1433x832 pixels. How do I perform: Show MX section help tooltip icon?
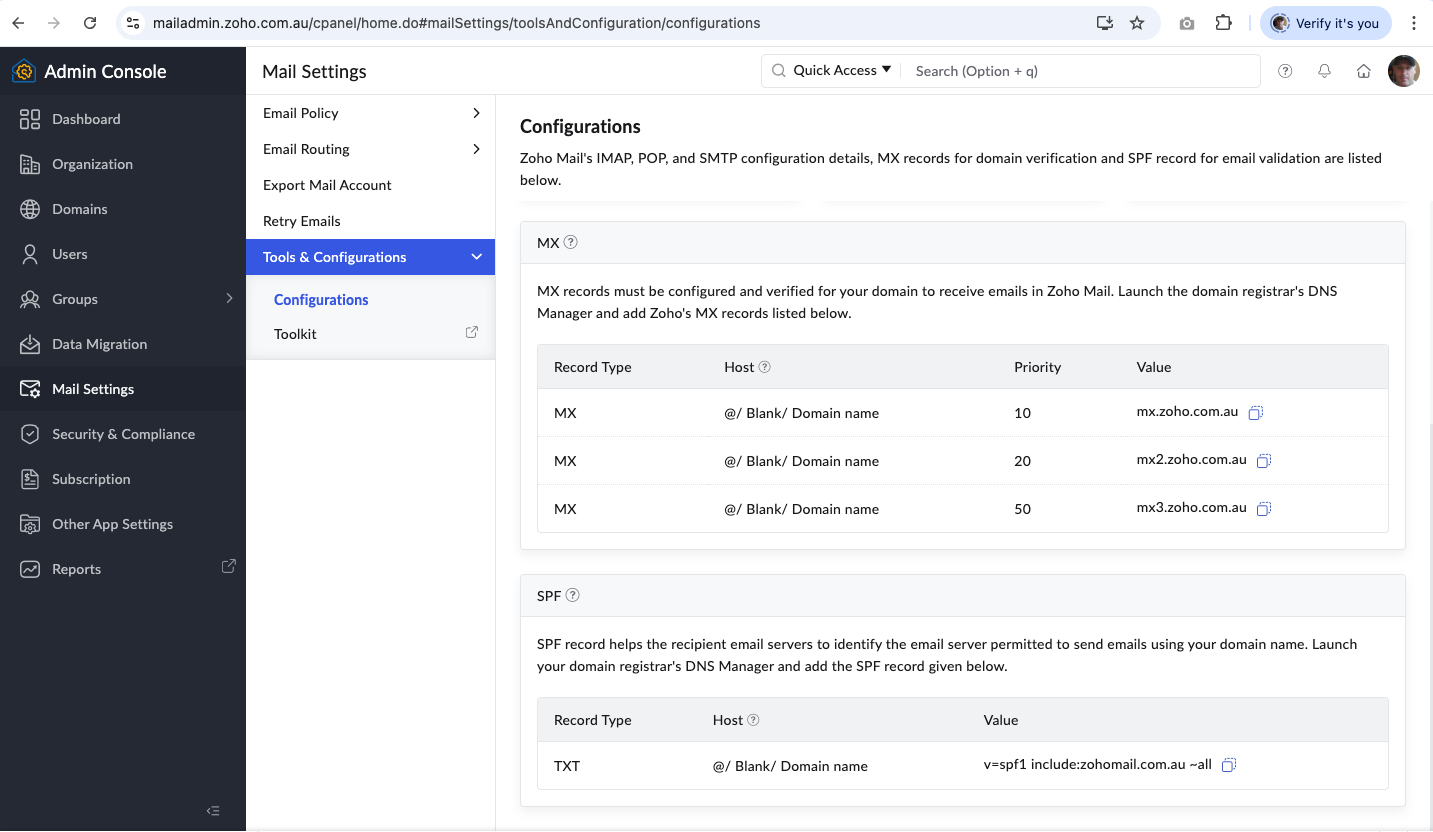tap(571, 242)
